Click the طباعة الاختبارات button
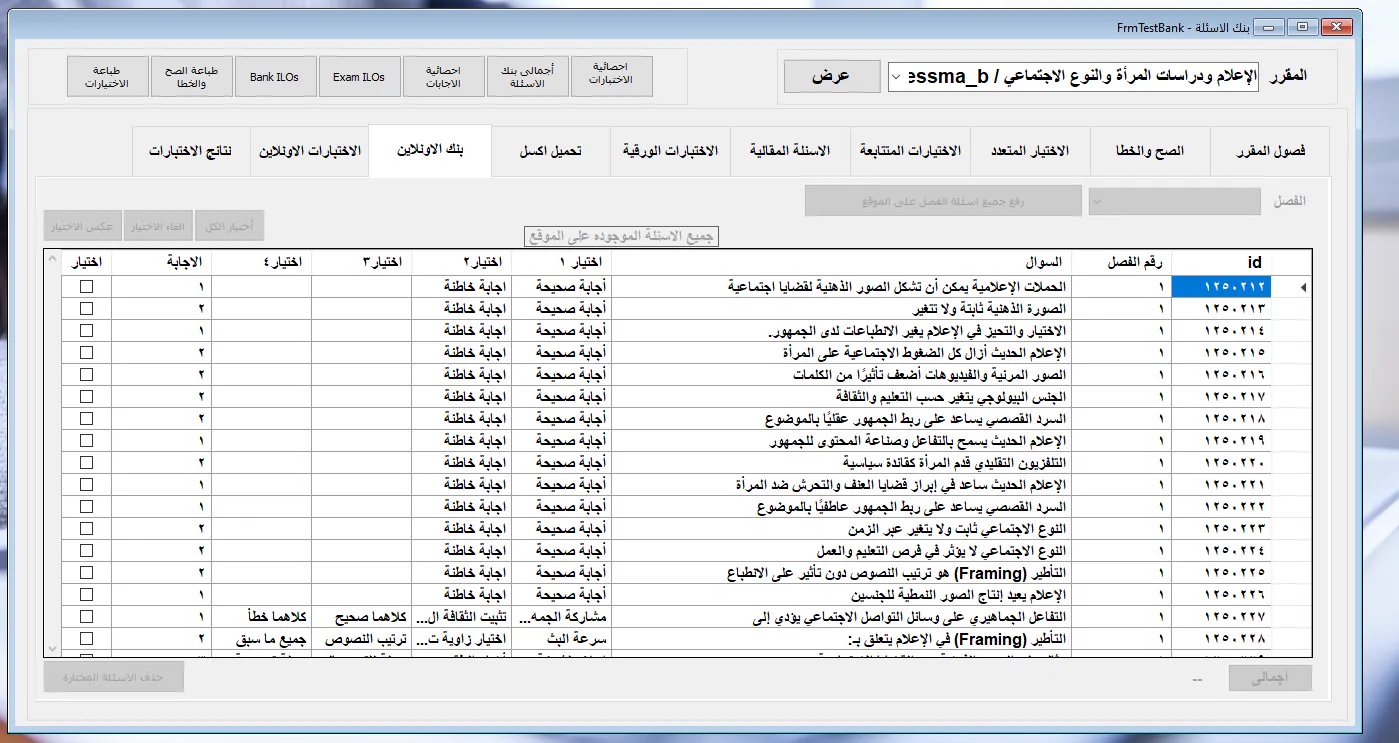Image resolution: width=1399 pixels, height=743 pixels. [x=107, y=77]
